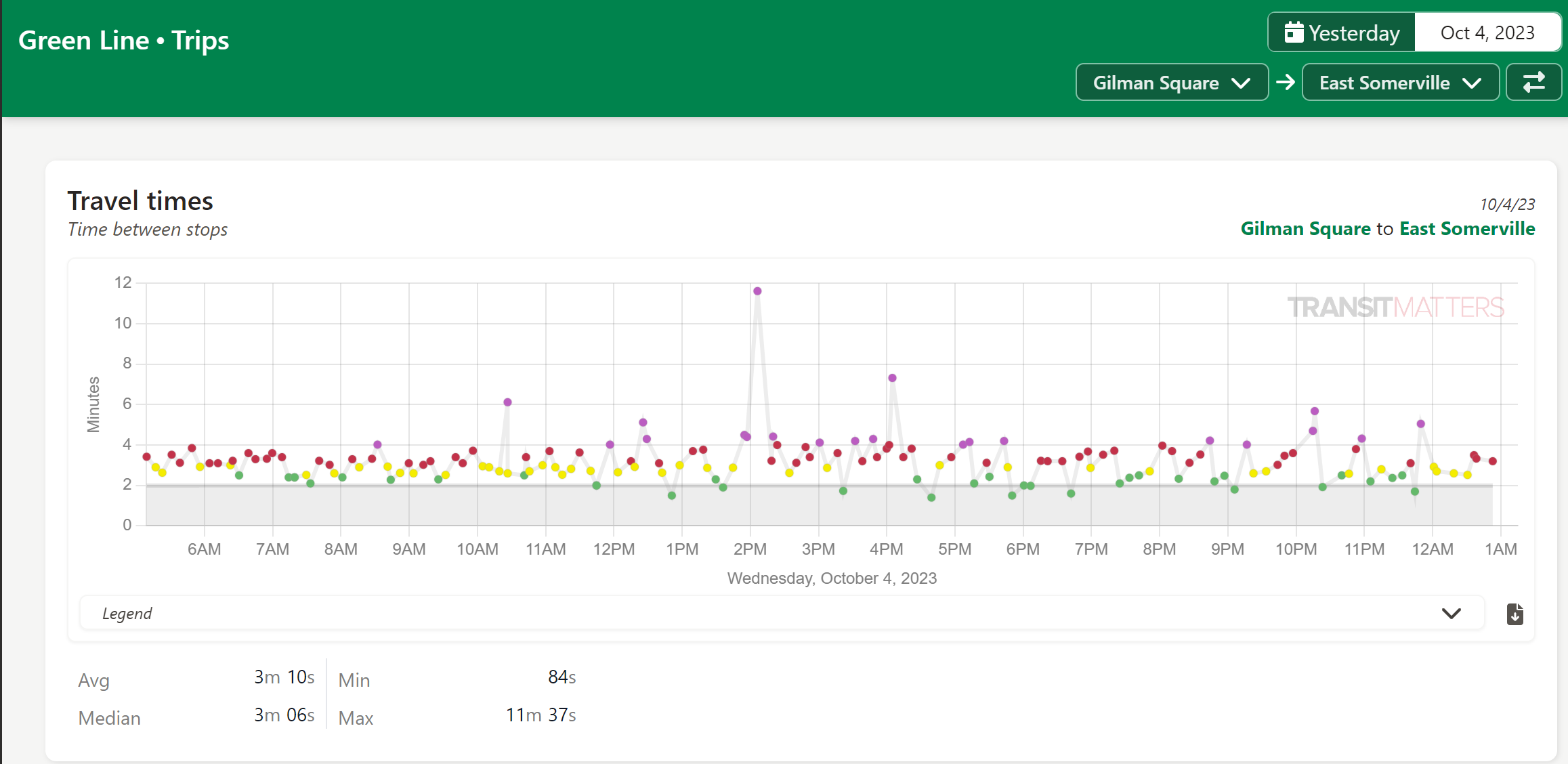
Task: Click purple data point just after 4PM
Action: point(892,378)
